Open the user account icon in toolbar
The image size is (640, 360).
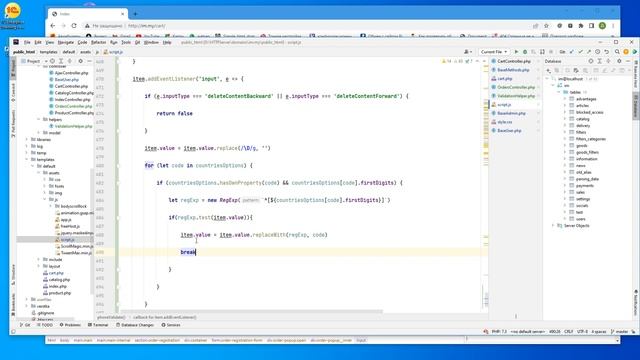tap(468, 52)
